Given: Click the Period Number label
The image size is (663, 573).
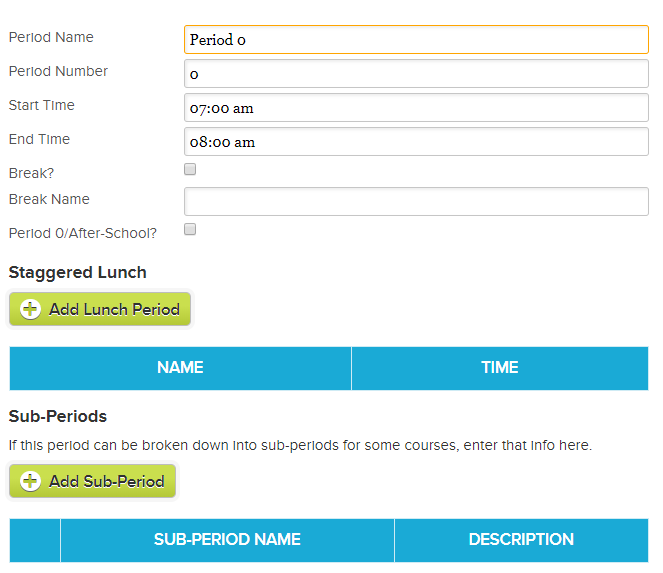Looking at the screenshot, I should pos(58,71).
